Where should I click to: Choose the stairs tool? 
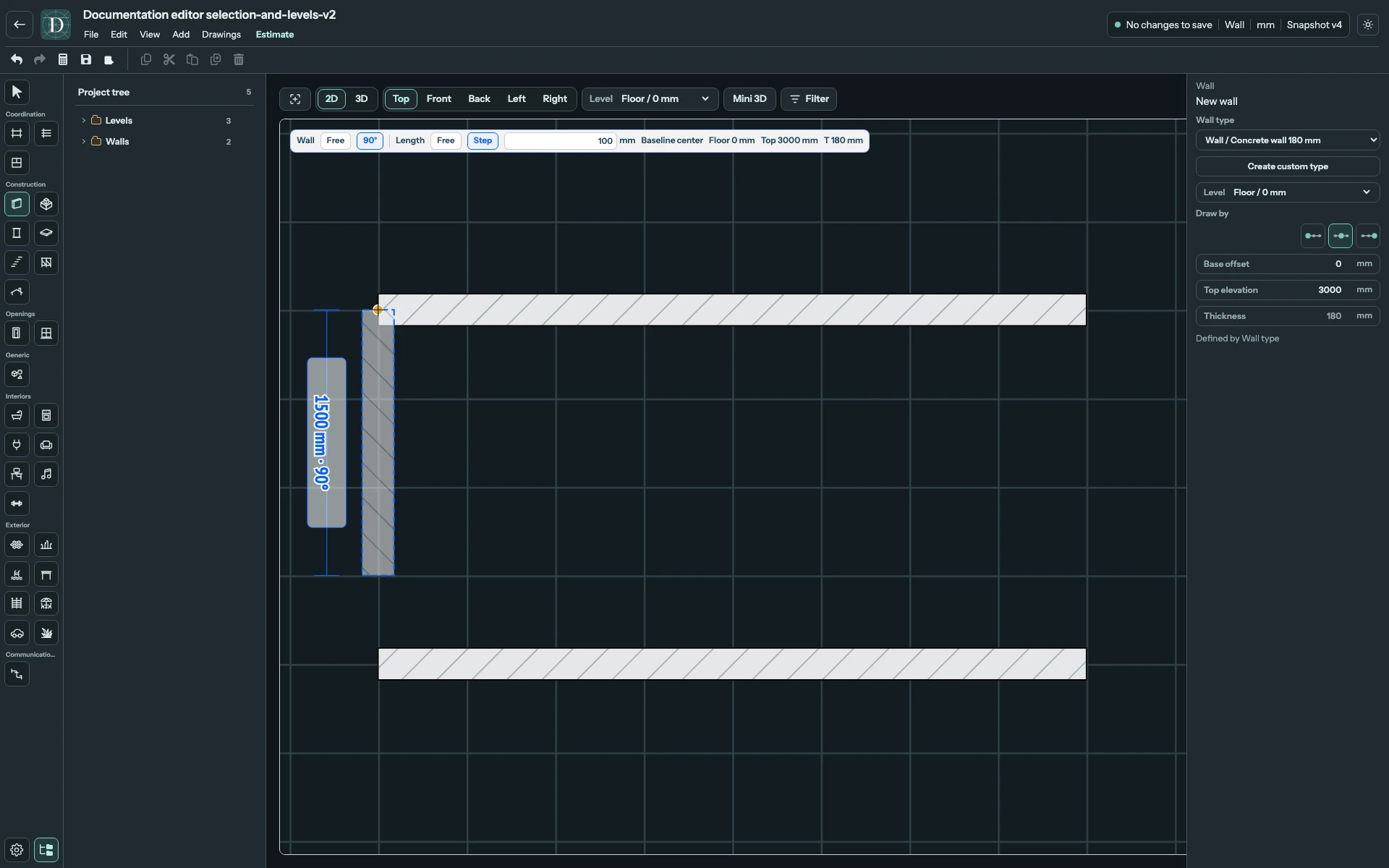[x=17, y=263]
